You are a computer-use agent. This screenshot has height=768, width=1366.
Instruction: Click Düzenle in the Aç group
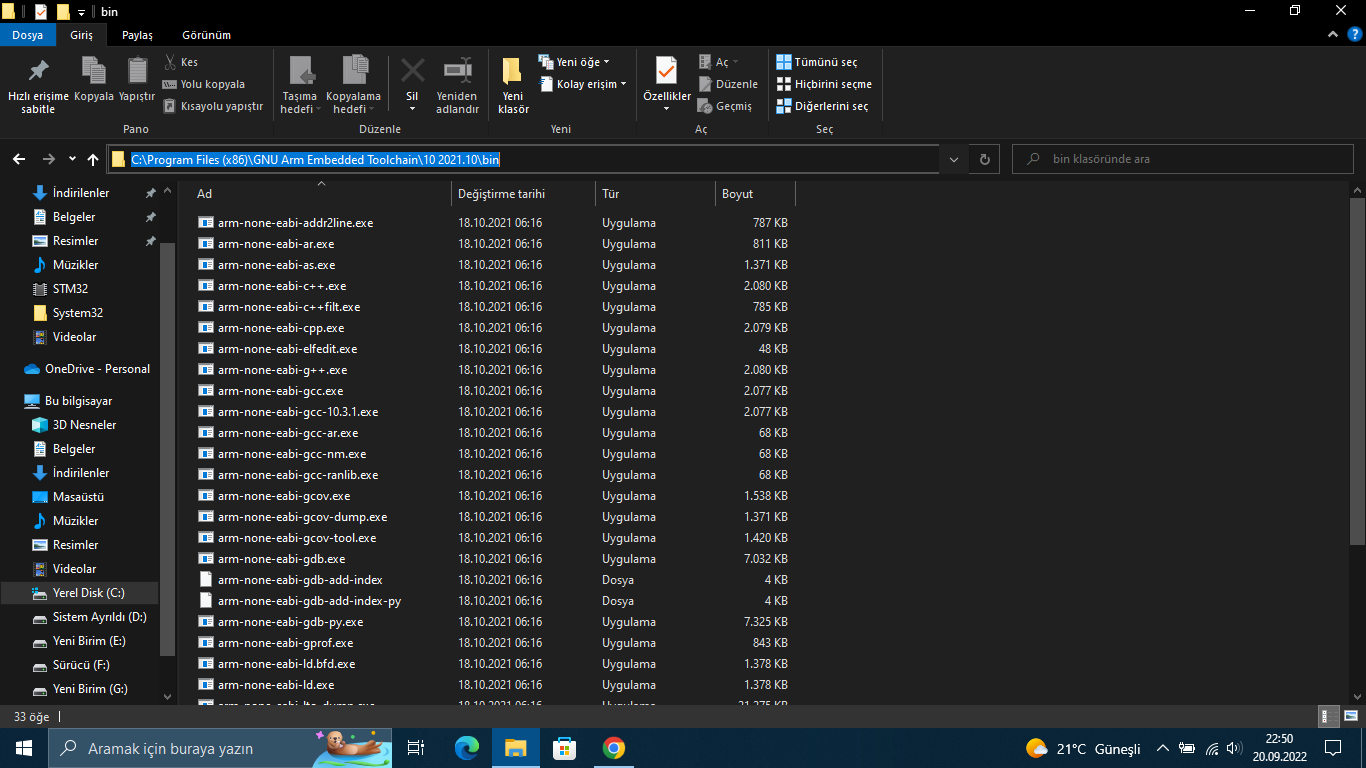[x=727, y=84]
